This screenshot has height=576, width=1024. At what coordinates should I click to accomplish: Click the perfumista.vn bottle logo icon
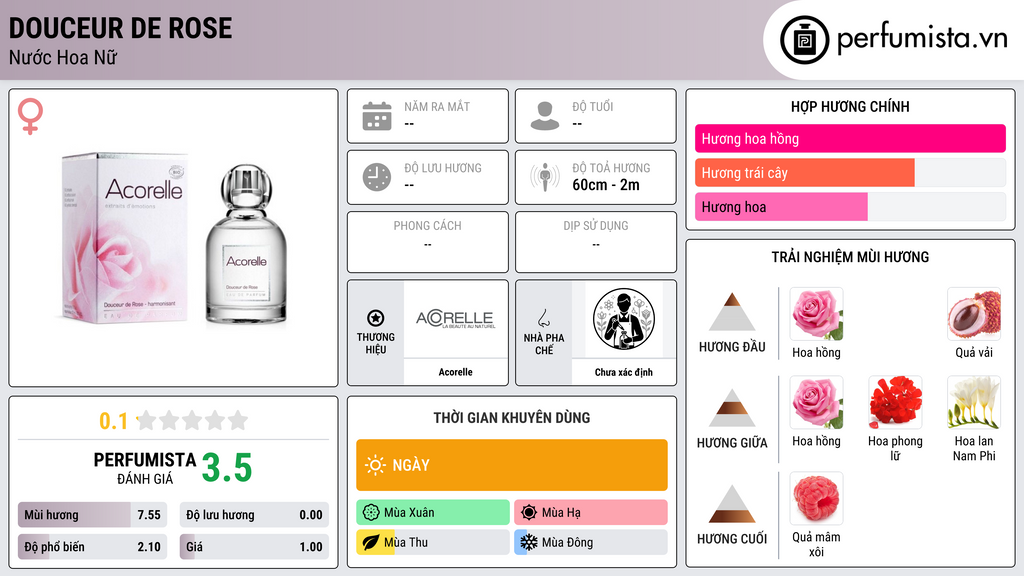(x=804, y=40)
